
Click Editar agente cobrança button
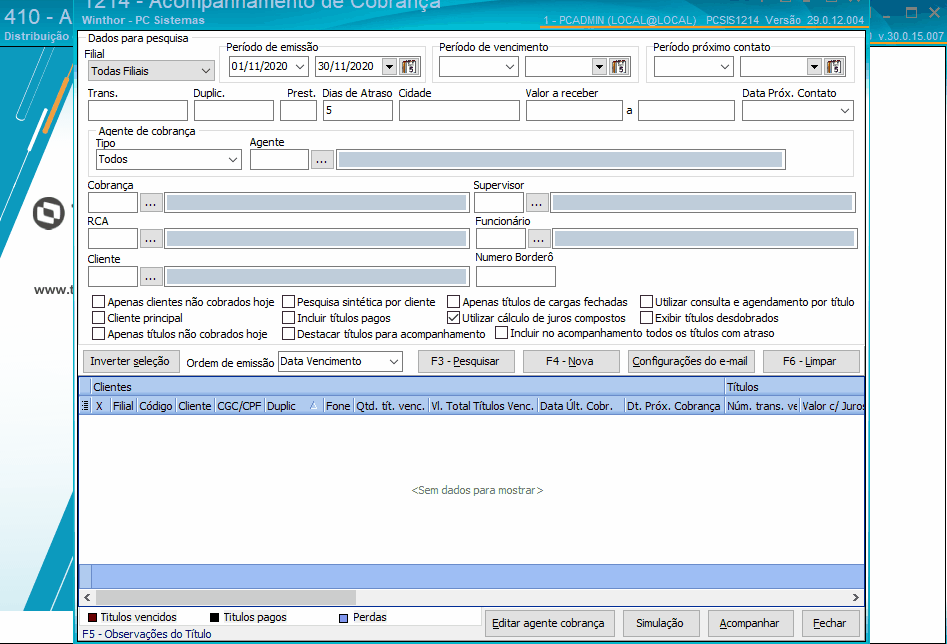(x=549, y=623)
